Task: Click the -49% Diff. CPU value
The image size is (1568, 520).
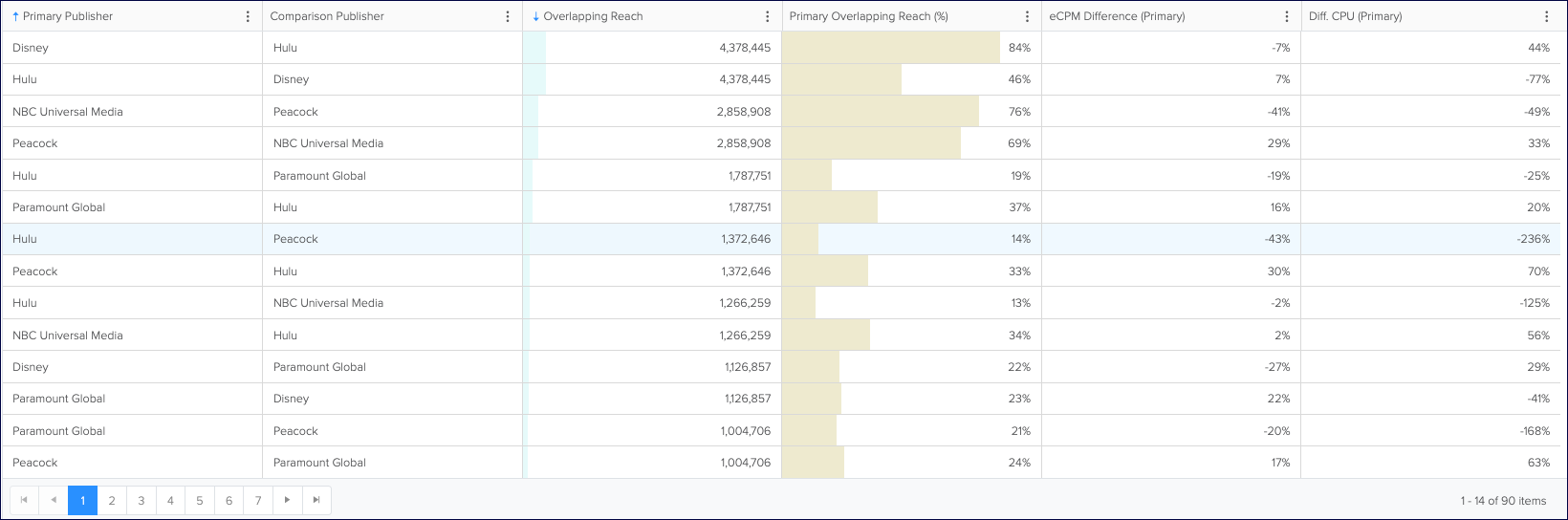Action: click(x=1537, y=112)
